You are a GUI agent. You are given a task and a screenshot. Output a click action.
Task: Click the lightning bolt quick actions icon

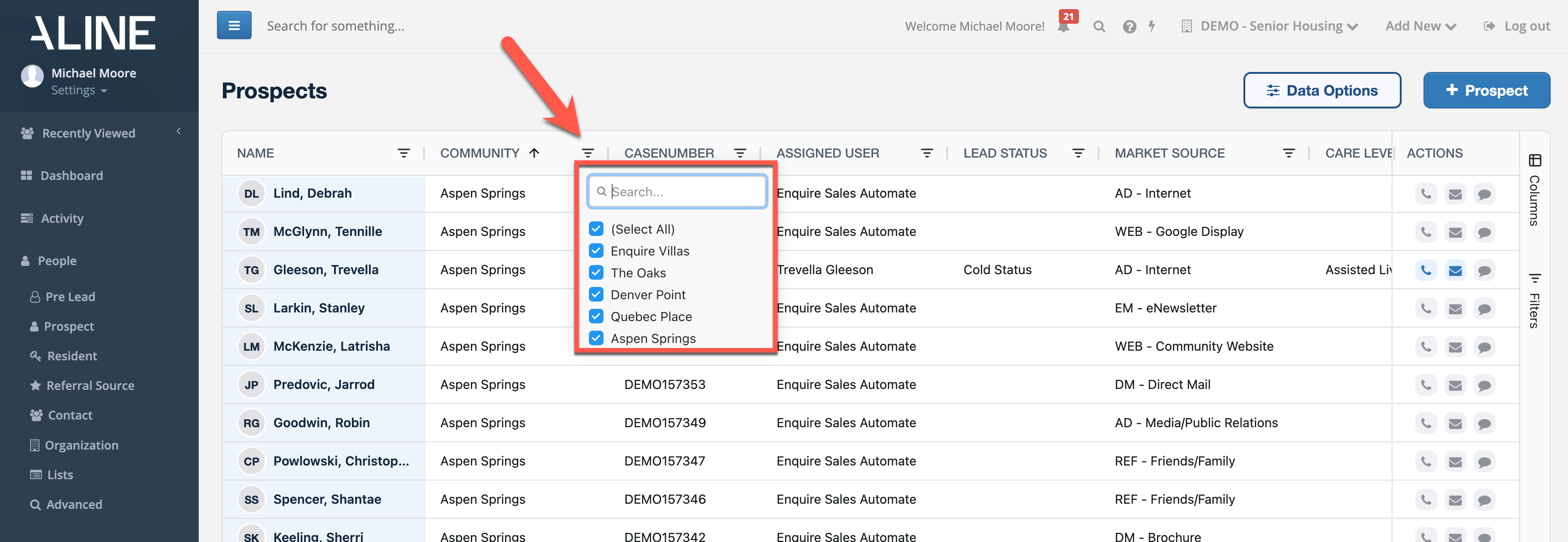[1152, 26]
